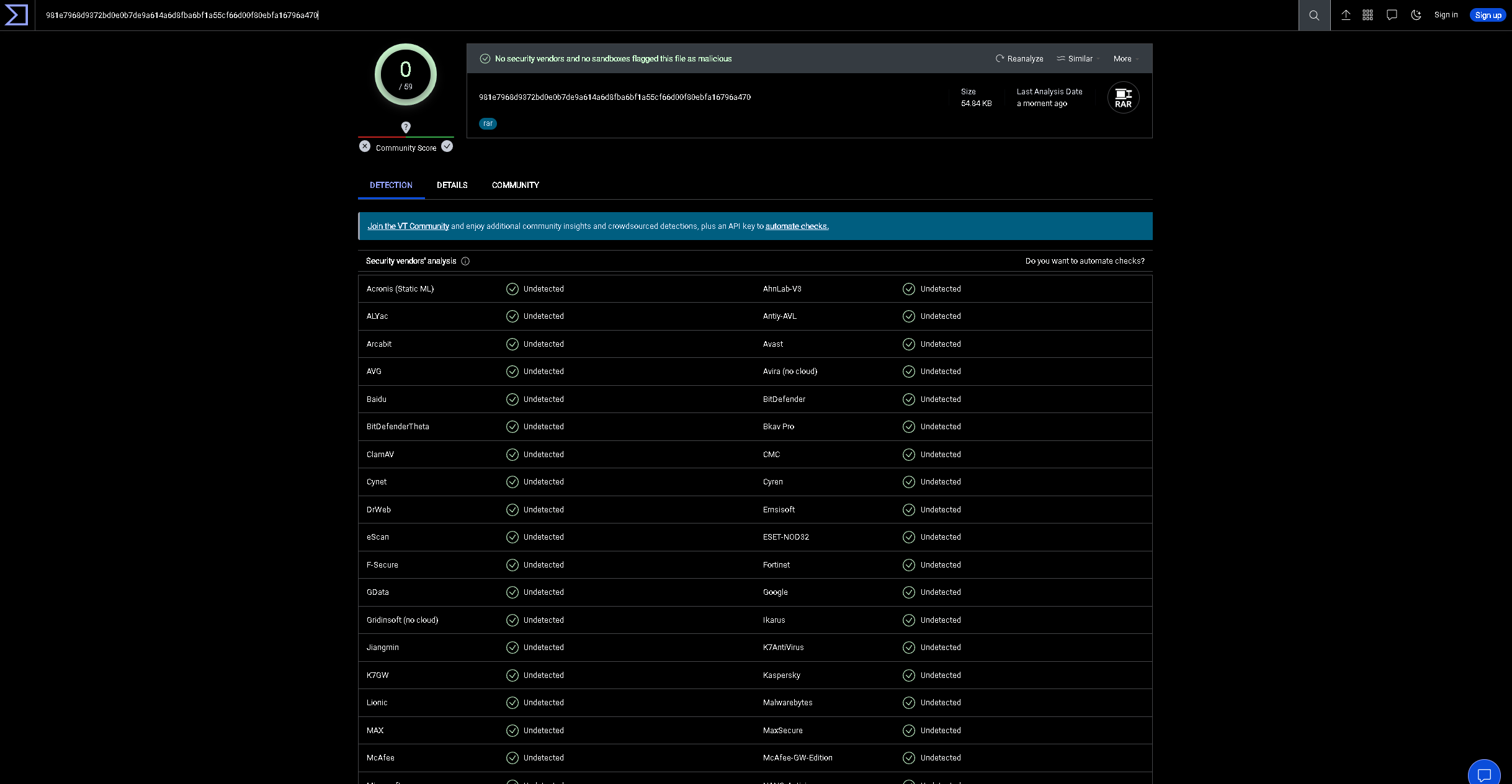
Task: Click BitDefender undetected check icon
Action: pos(909,399)
